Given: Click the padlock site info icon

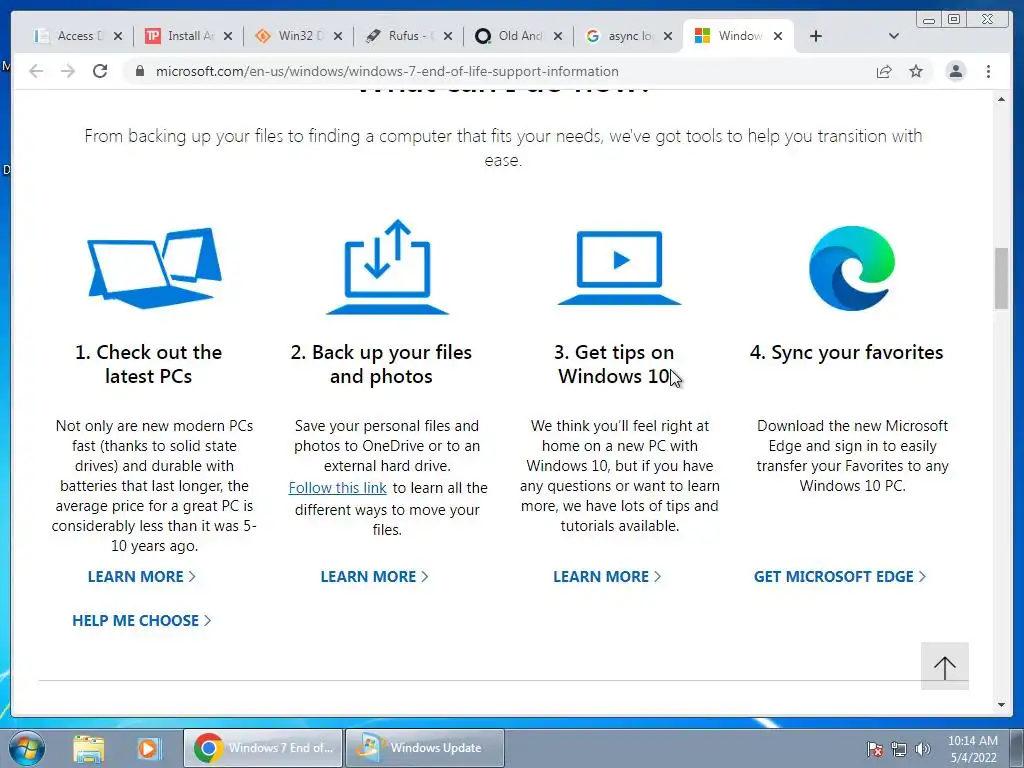Looking at the screenshot, I should click(x=139, y=71).
